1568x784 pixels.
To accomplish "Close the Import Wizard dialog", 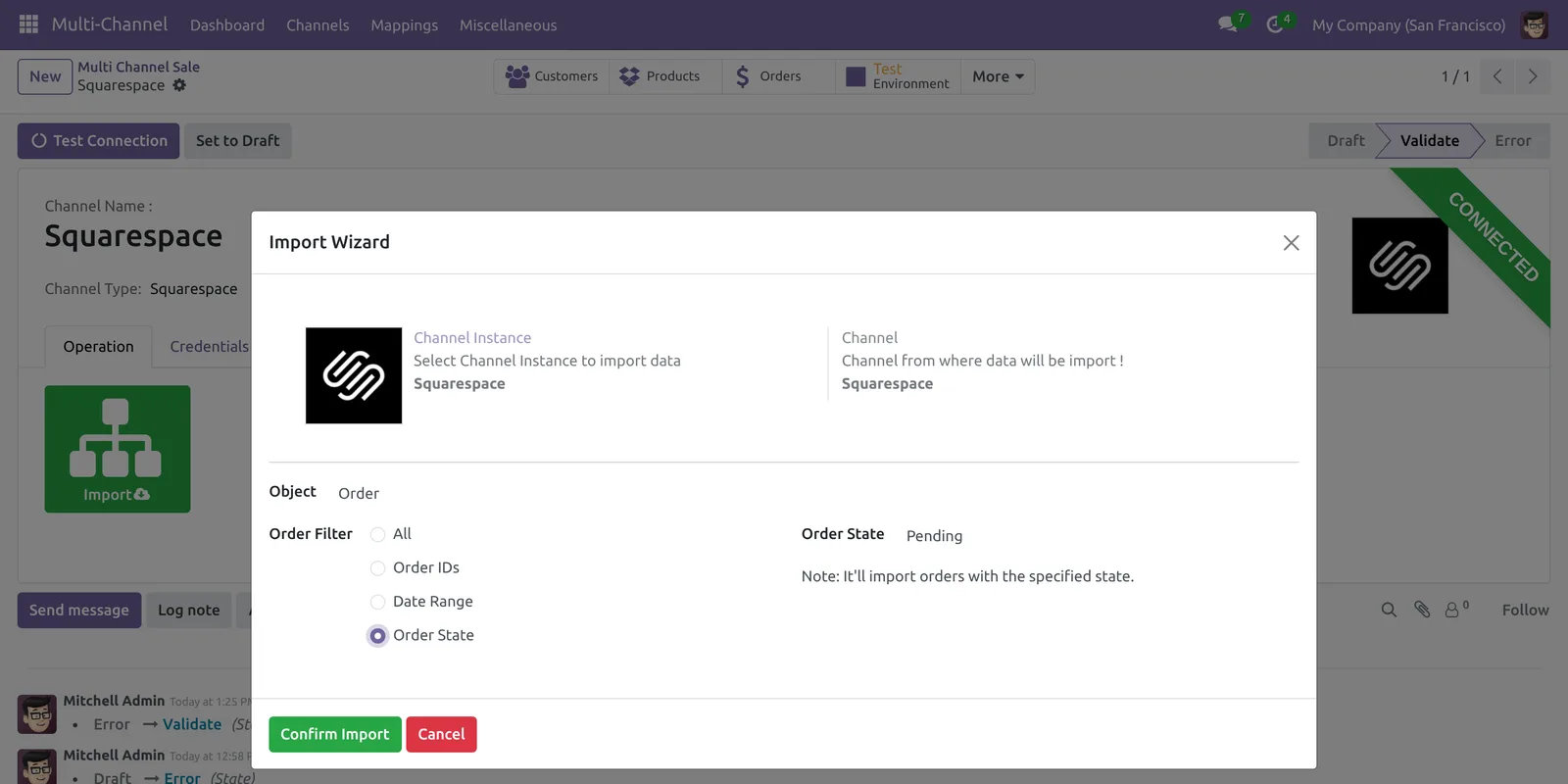I will tap(1291, 243).
